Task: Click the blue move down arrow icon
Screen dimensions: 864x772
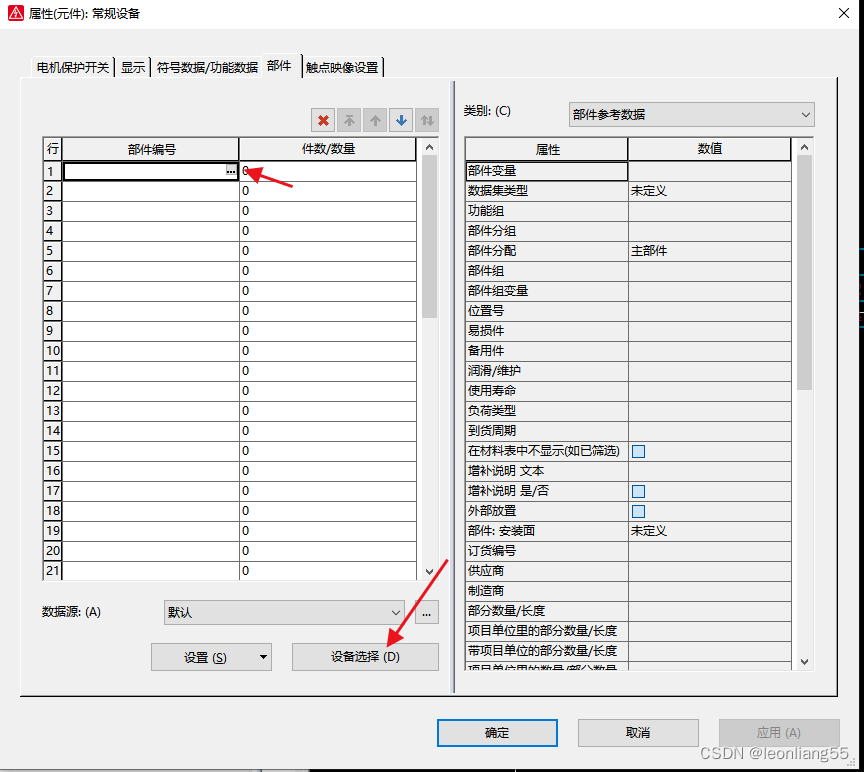Action: click(x=402, y=121)
